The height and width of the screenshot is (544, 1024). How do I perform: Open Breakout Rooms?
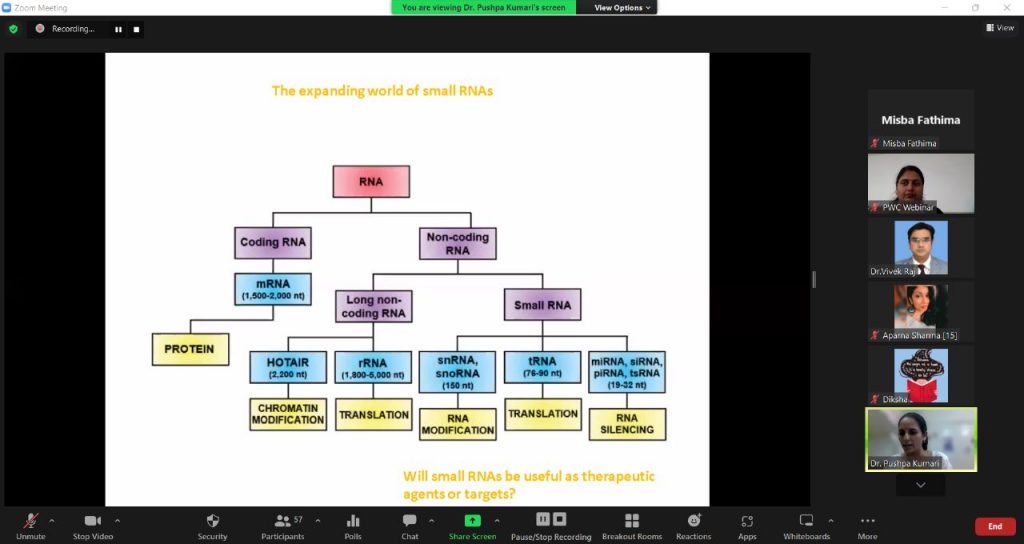click(x=632, y=522)
